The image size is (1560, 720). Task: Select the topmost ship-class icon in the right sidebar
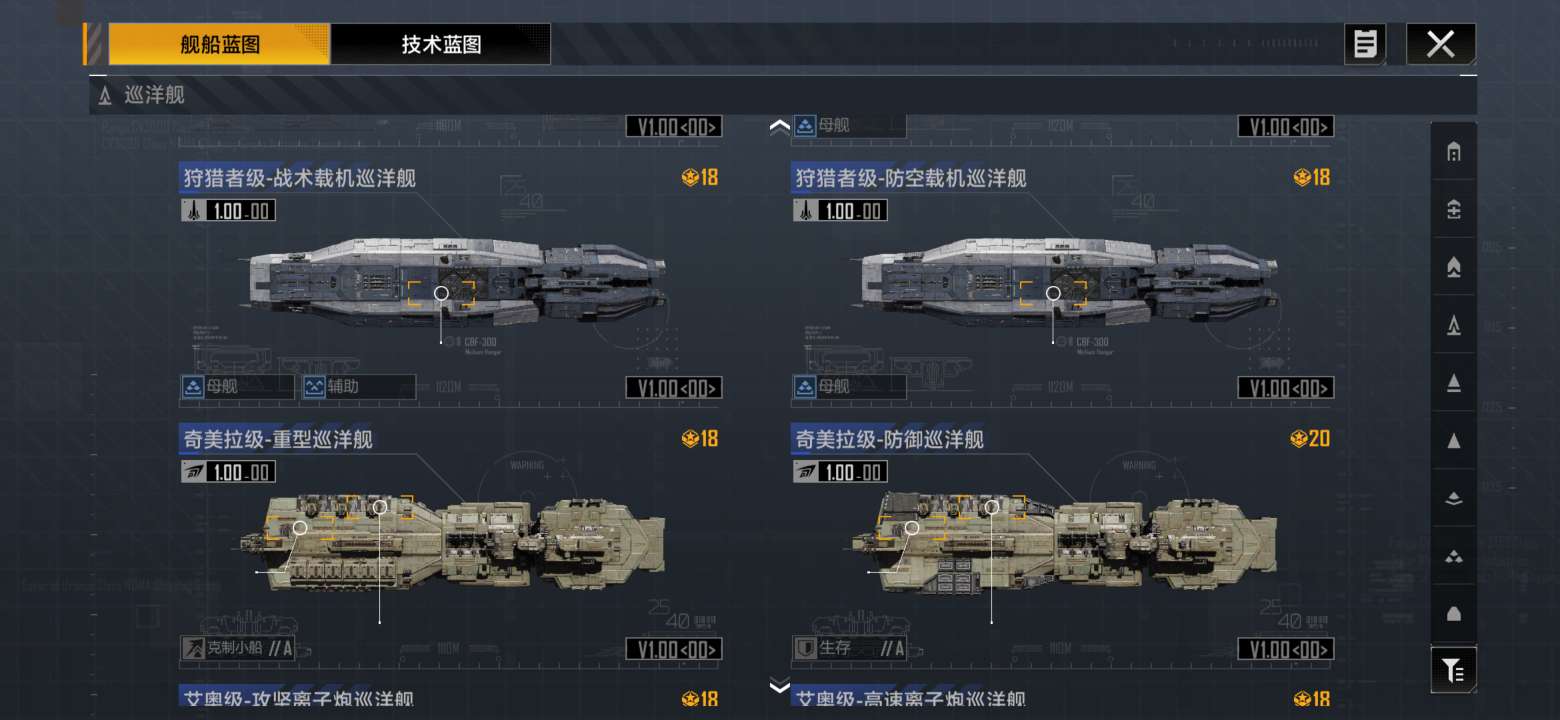pos(1454,152)
